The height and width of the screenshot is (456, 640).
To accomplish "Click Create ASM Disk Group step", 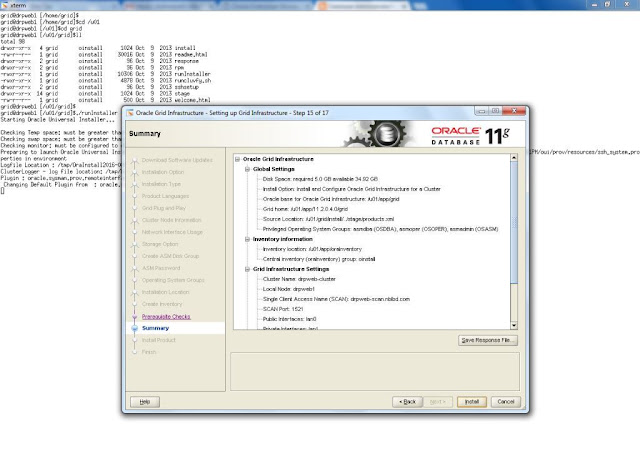I will click(170, 256).
